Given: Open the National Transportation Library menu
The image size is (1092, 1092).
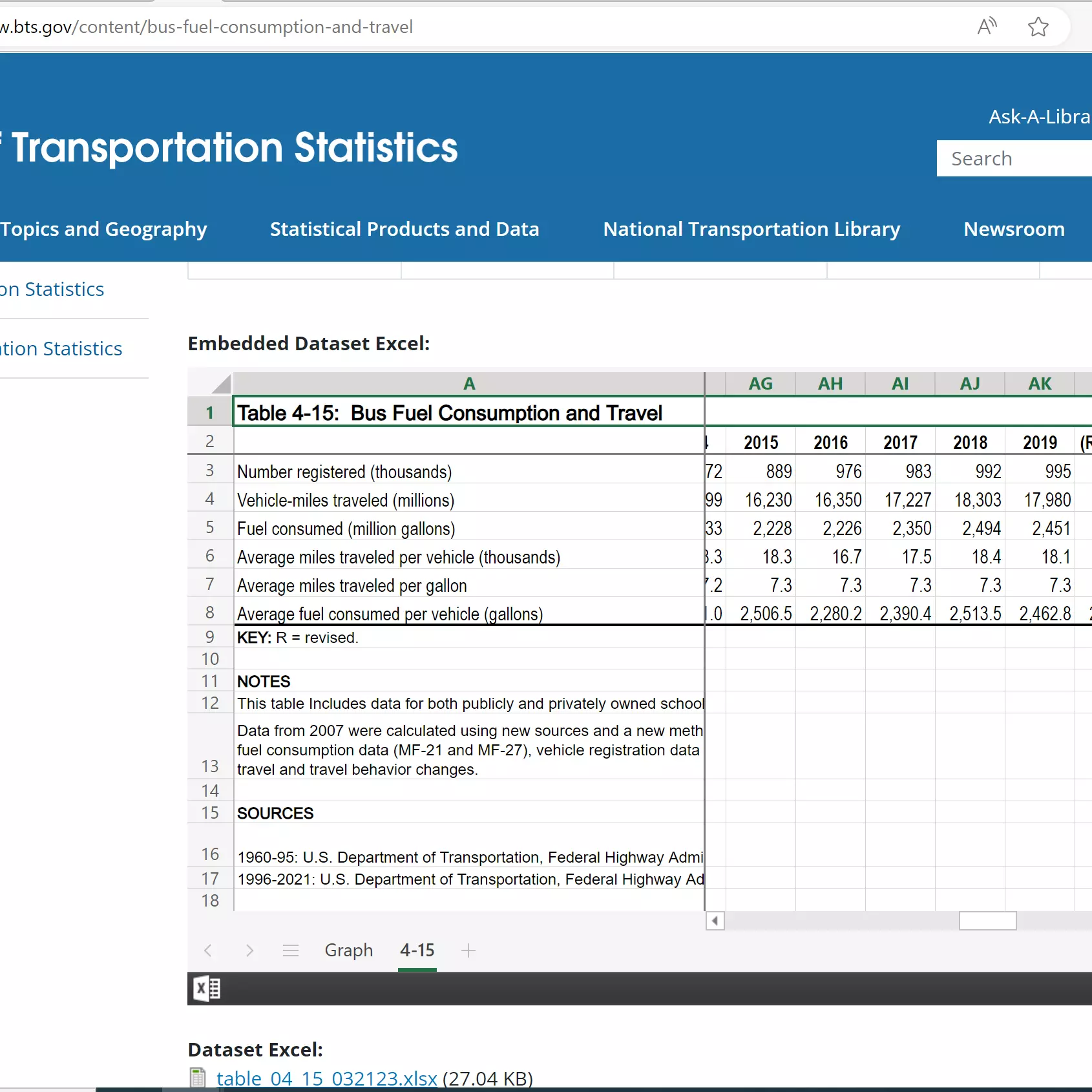Looking at the screenshot, I should point(751,229).
